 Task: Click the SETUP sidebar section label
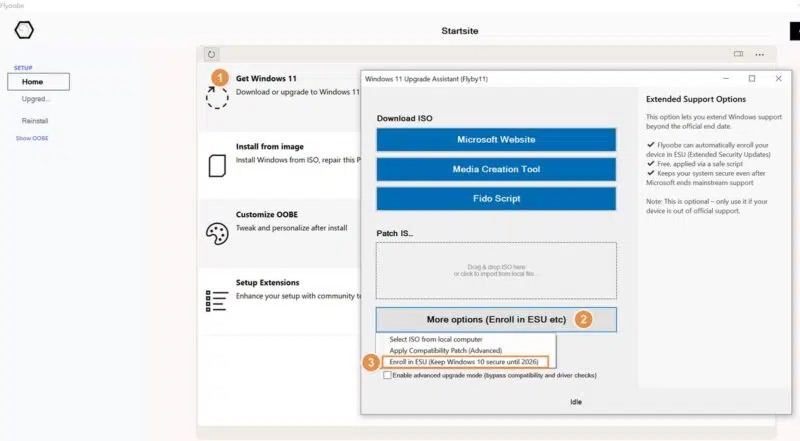pyautogui.click(x=23, y=68)
